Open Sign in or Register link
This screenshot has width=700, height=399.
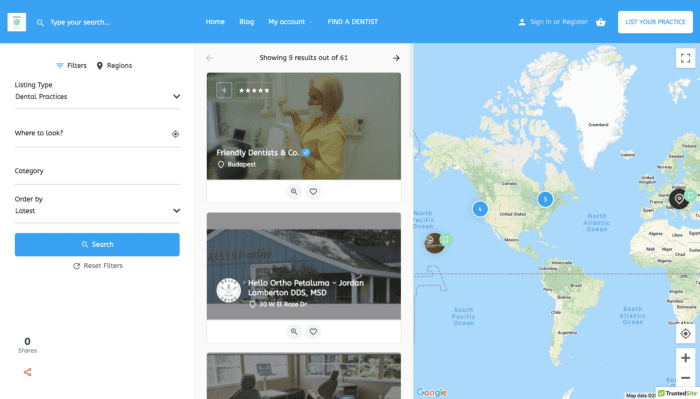pyautogui.click(x=559, y=22)
